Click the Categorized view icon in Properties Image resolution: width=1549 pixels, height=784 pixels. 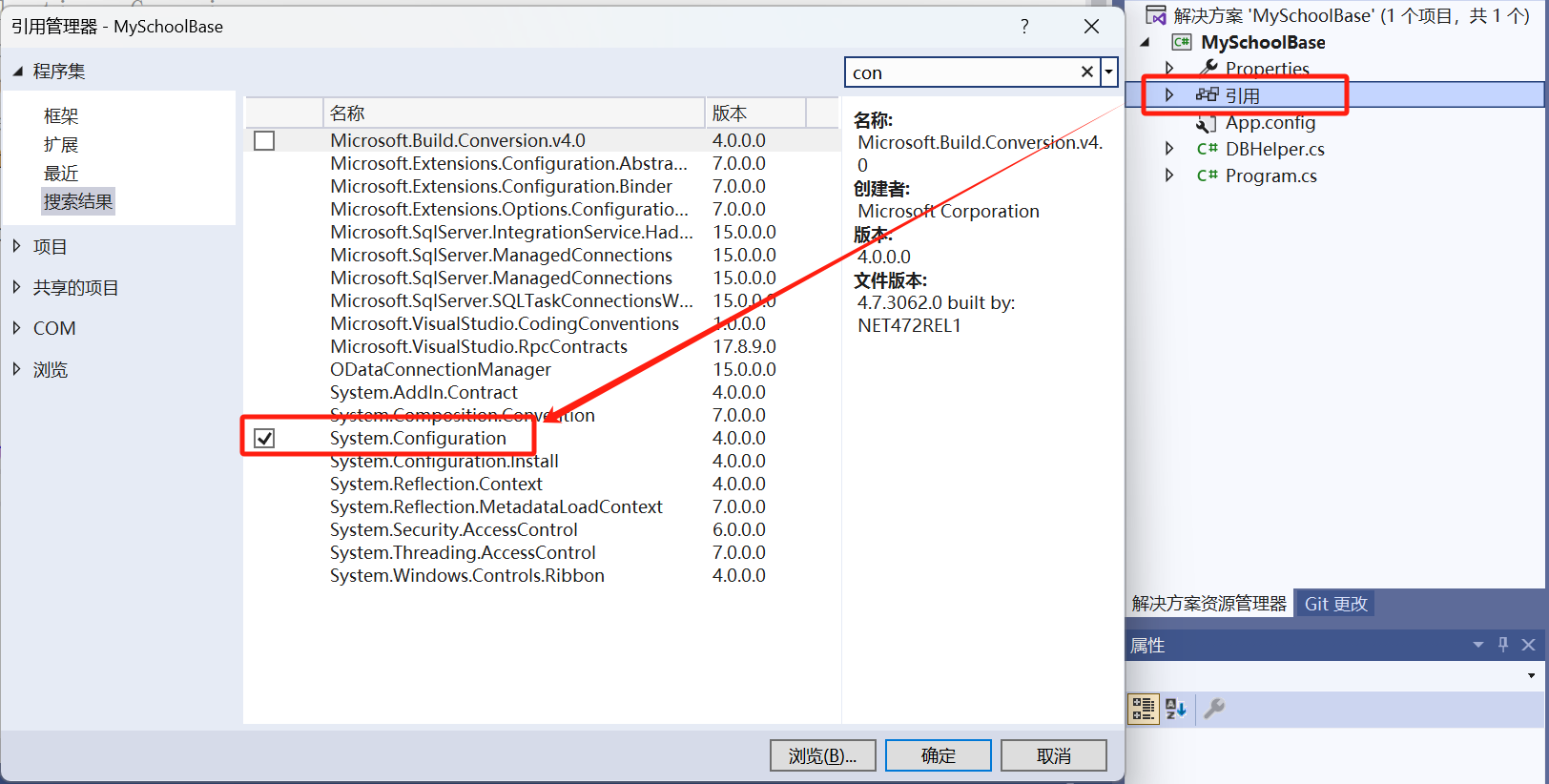[1143, 709]
